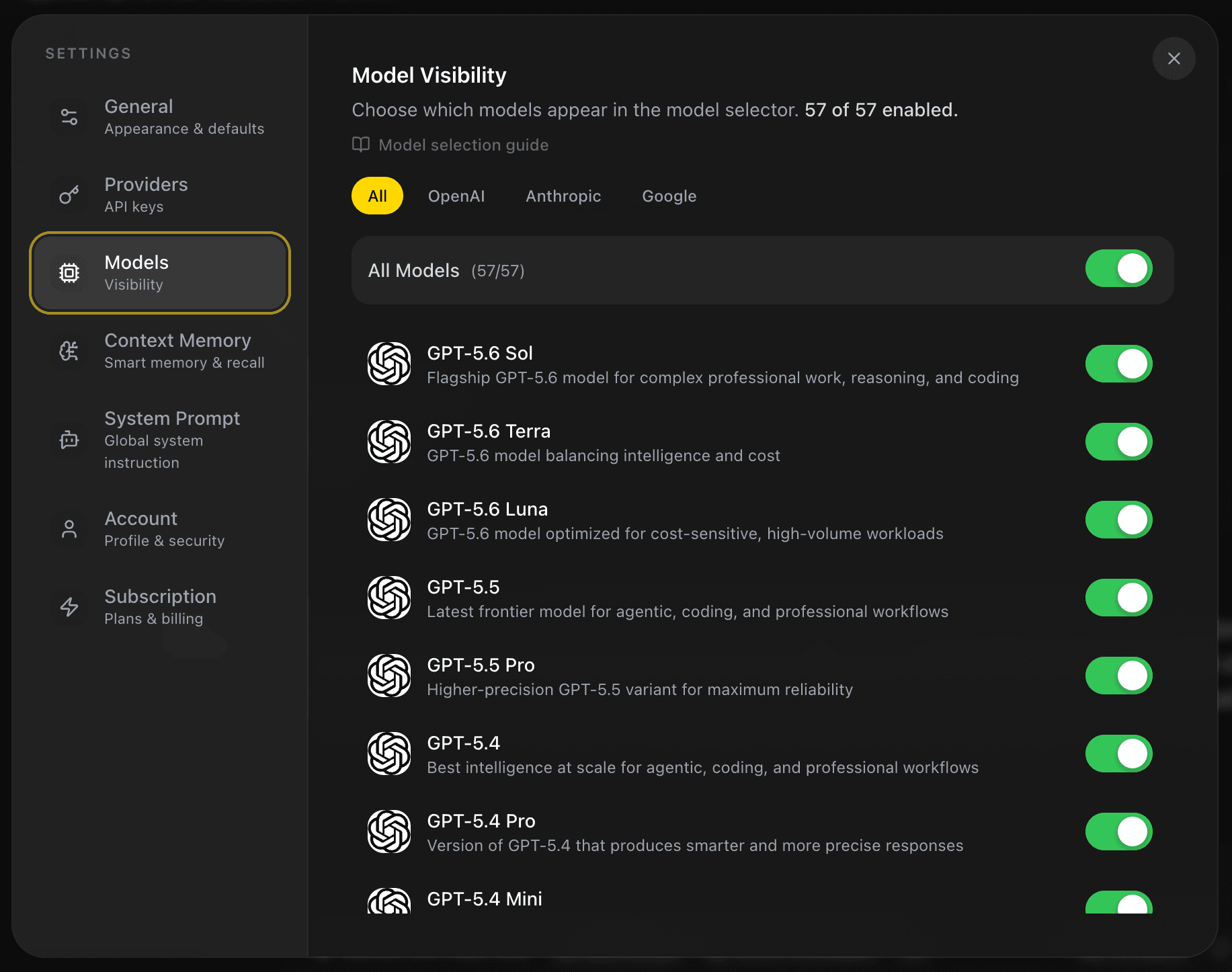
Task: Click the Account person icon
Action: (x=69, y=529)
